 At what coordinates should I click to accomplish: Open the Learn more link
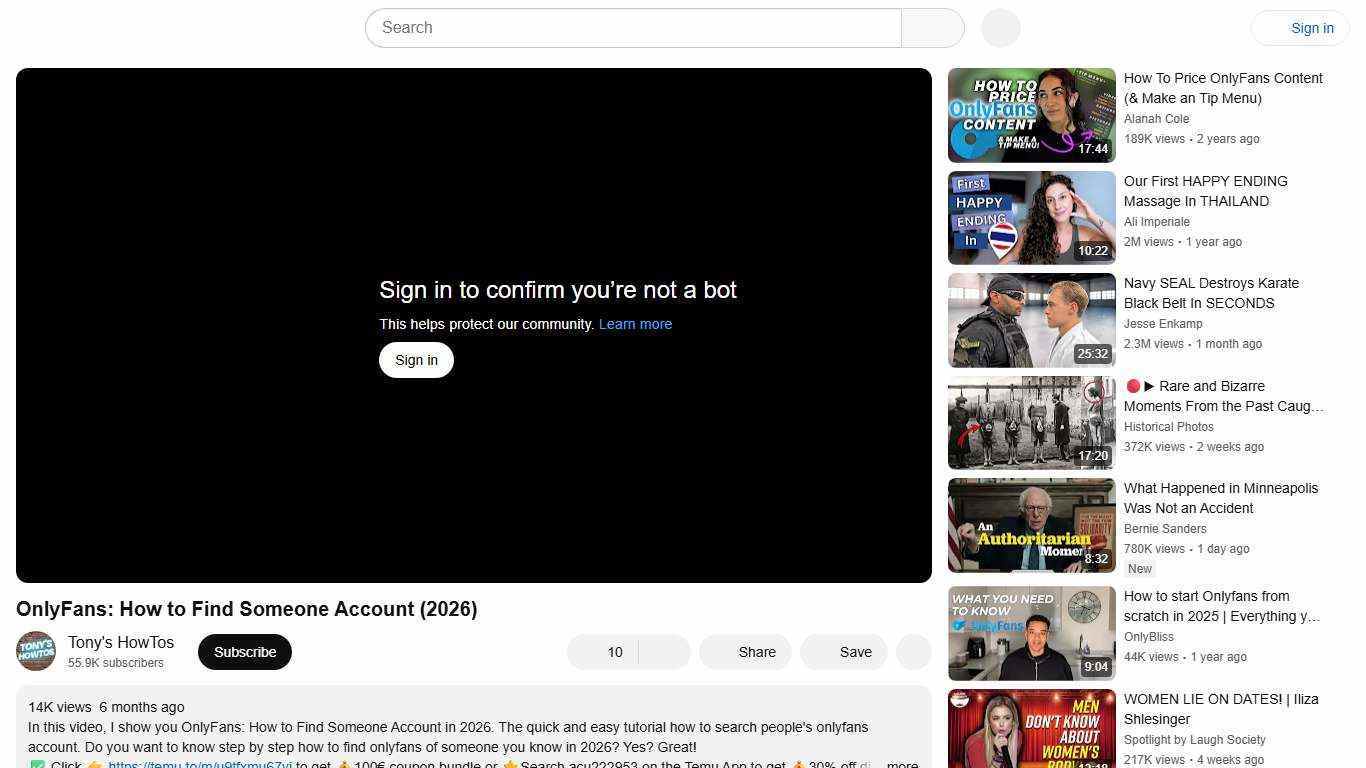click(x=634, y=323)
